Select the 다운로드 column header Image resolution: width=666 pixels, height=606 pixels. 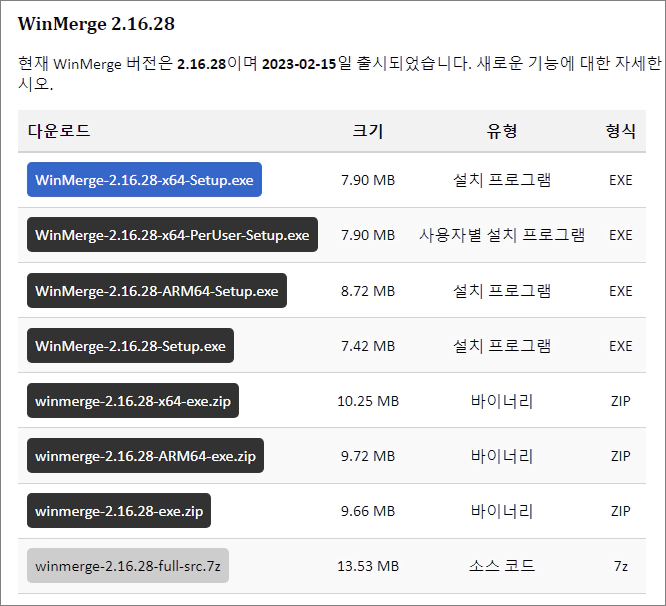59,131
